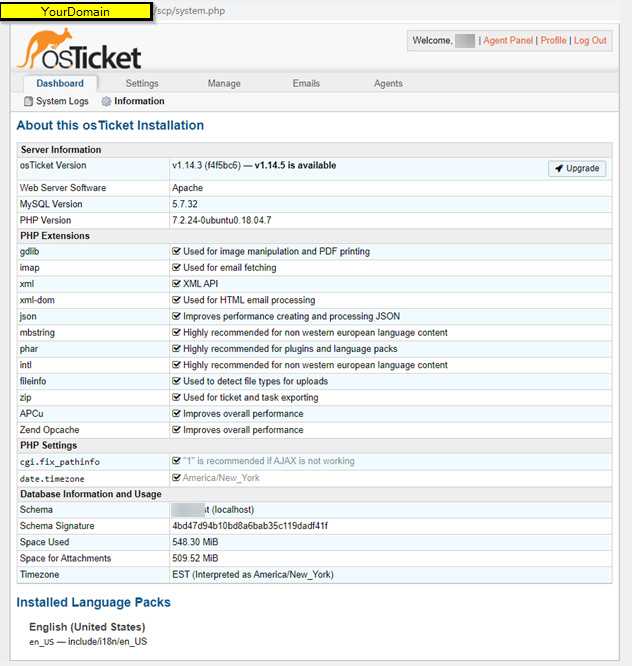
Task: Open the Dashboard tab
Action: 60,84
